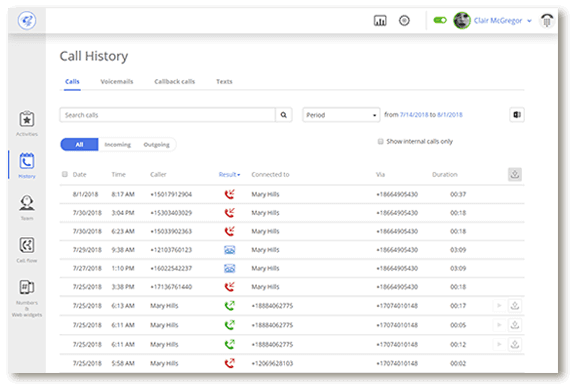Open the dialpad phone icon
This screenshot has width=580, height=385.
coord(547,20)
